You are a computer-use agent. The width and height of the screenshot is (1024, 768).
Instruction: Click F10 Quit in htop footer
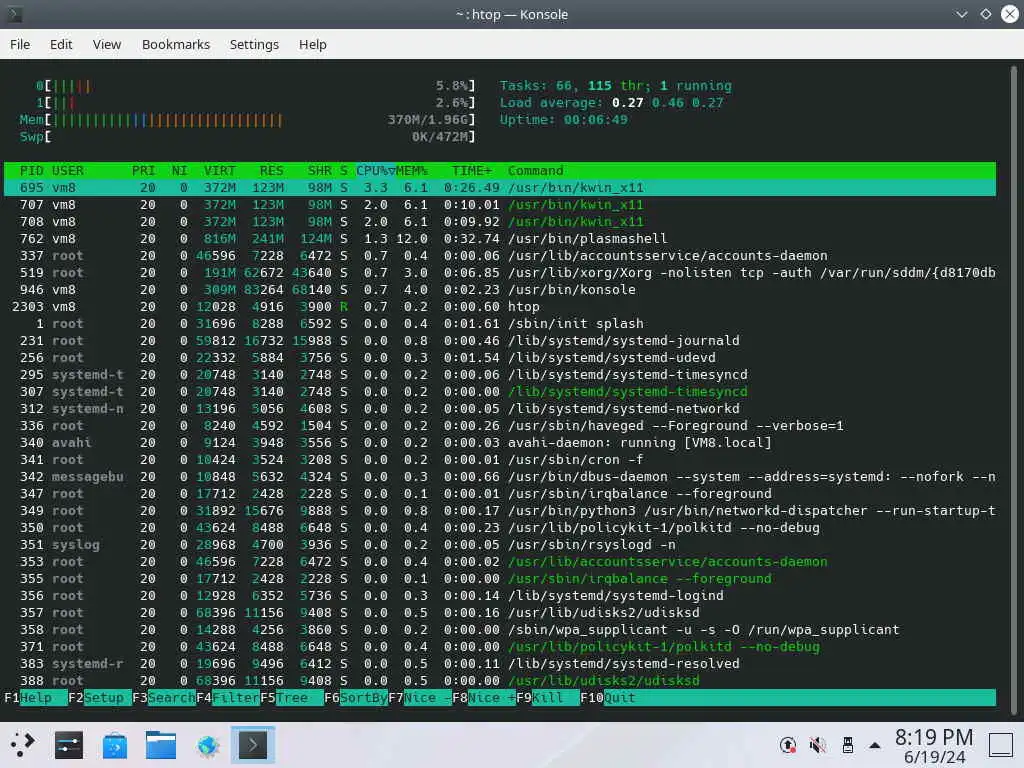pos(607,697)
